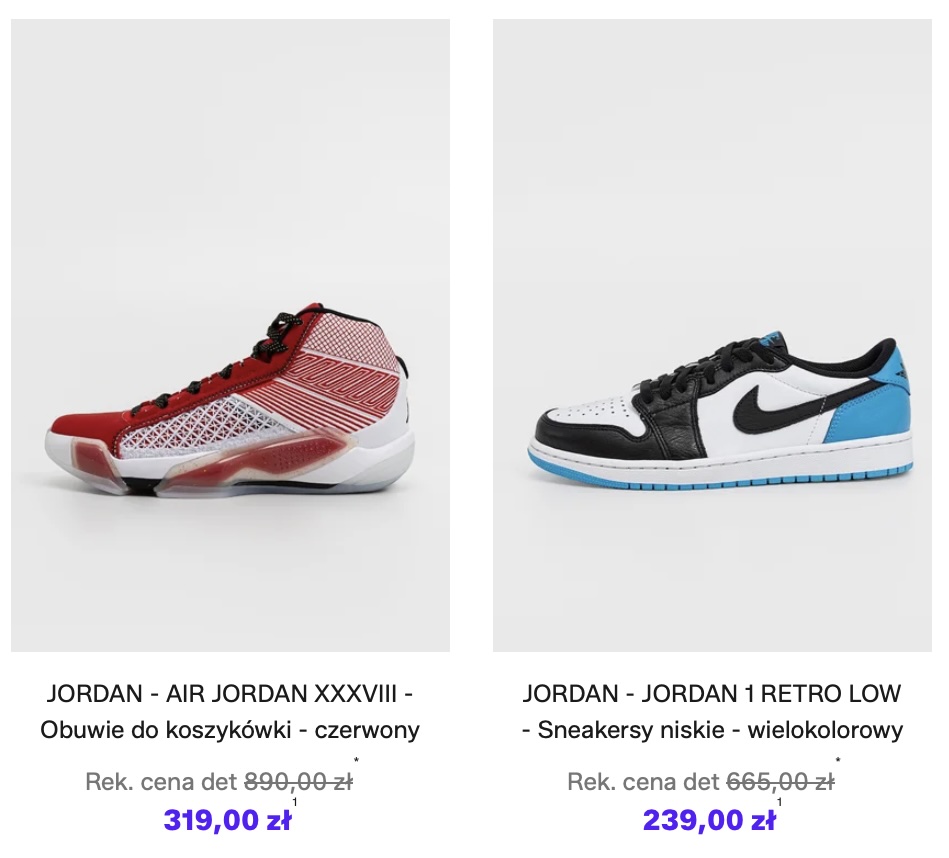Click 'Rek. cena det' label under Jordan 1 Retro
Screen dimensions: 949x858
click(643, 782)
